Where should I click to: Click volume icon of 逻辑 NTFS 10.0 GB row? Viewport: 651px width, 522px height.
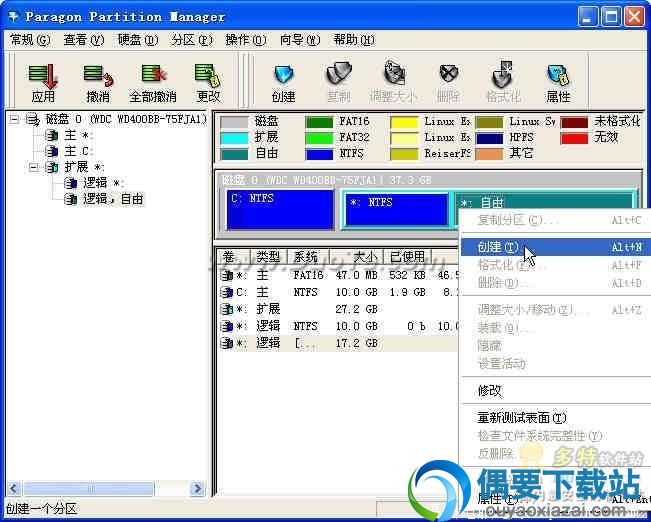227,326
